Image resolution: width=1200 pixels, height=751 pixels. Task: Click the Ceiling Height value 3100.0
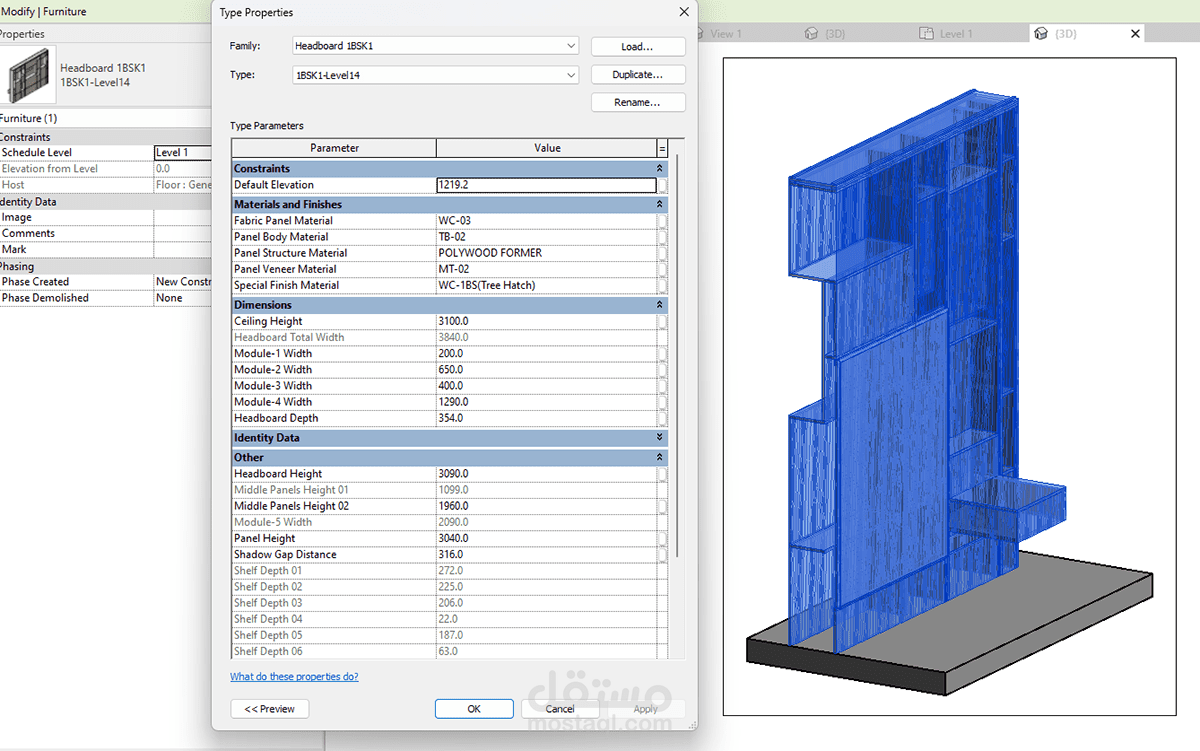pos(546,321)
